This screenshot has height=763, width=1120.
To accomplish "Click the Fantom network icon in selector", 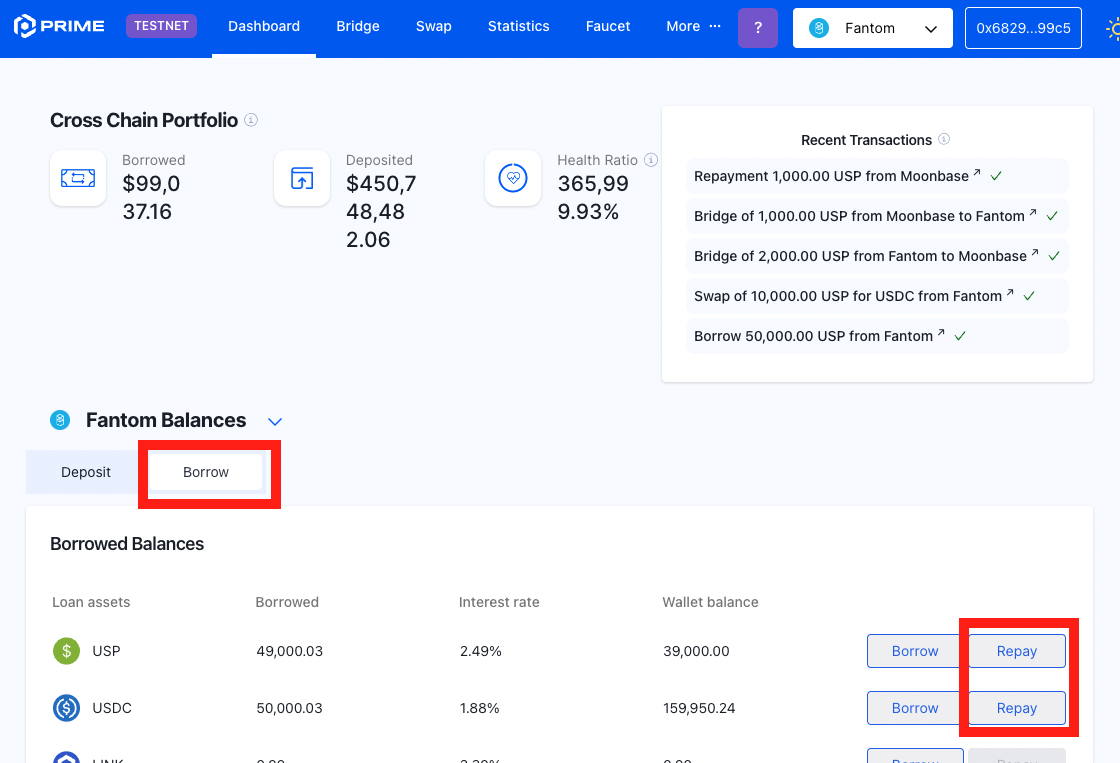I will [x=819, y=28].
